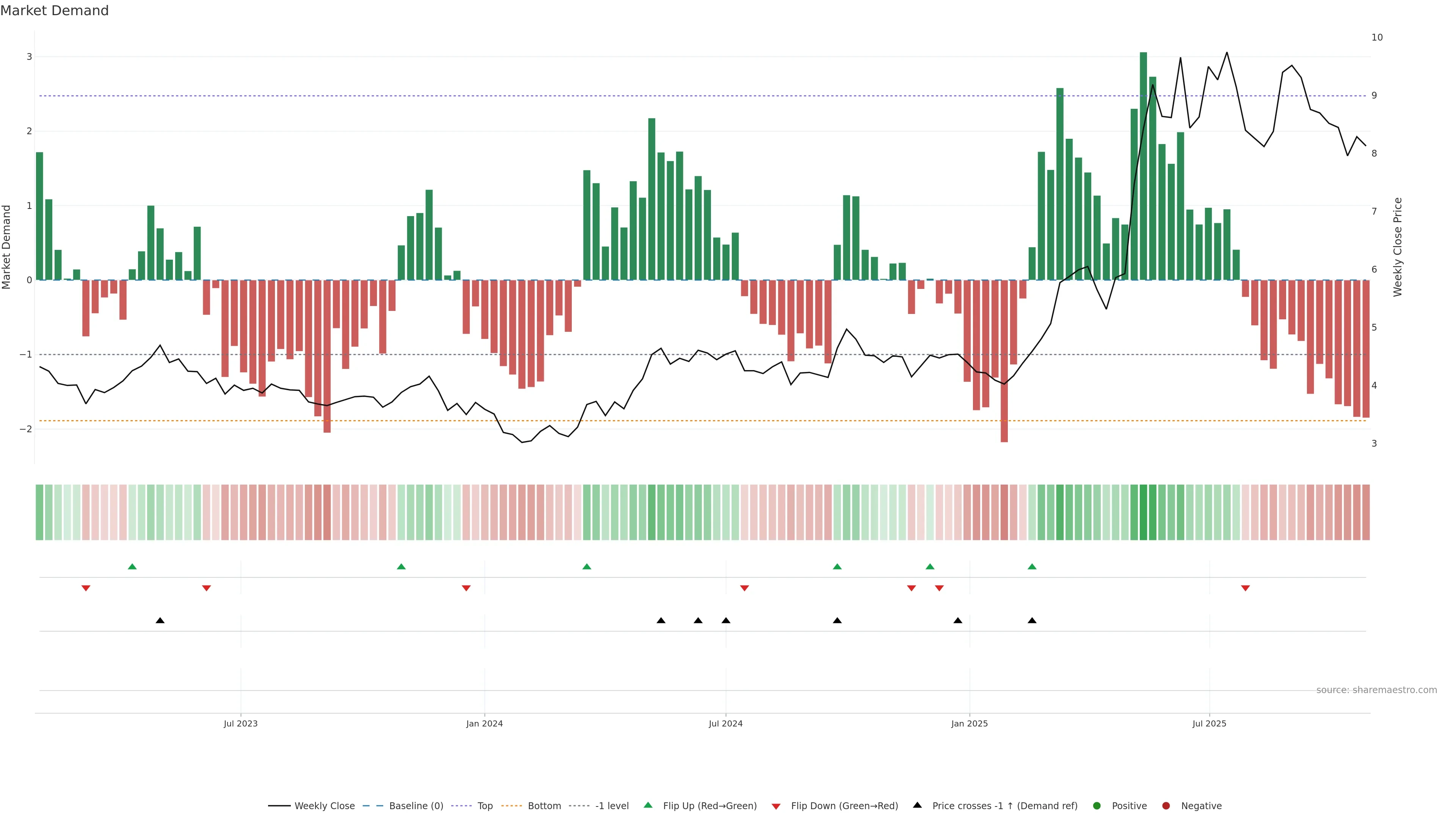Viewport: 1456px width, 819px height.
Task: Click the Jan 2025 x-axis label
Action: pyautogui.click(x=970, y=723)
